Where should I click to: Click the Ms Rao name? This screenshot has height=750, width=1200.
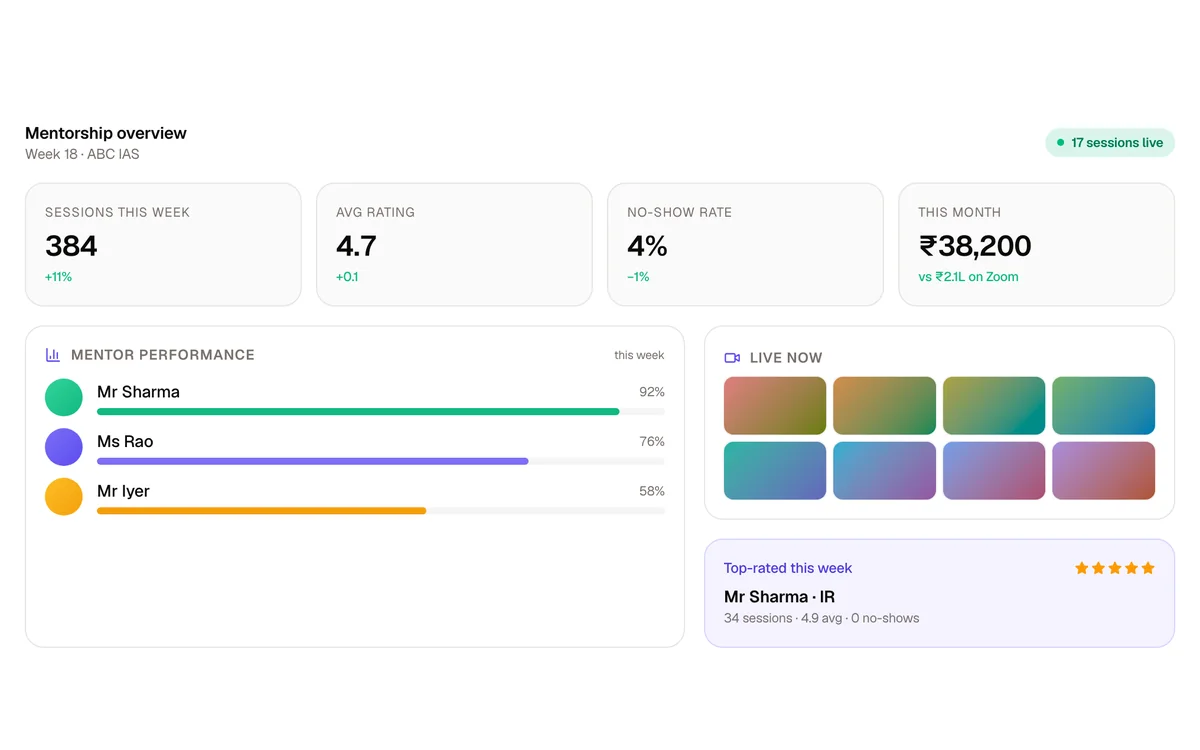coord(125,442)
